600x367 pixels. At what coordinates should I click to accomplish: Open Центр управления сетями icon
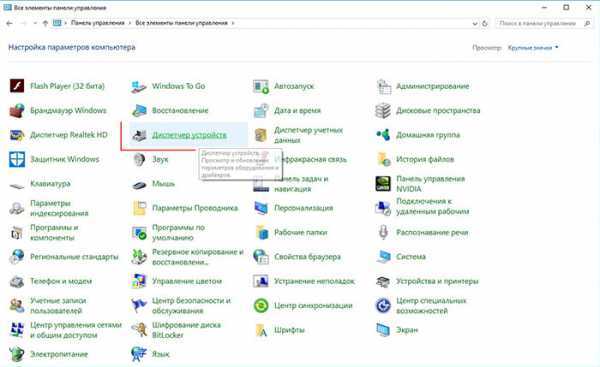point(17,330)
